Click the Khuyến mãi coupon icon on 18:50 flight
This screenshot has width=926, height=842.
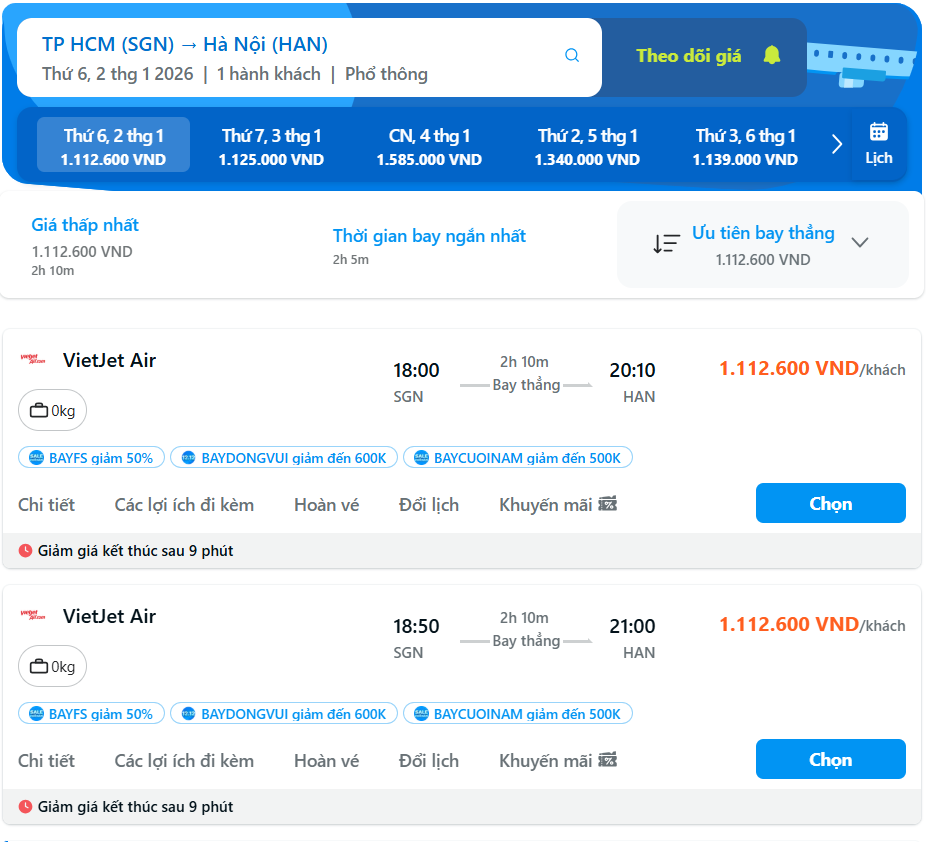pos(607,761)
